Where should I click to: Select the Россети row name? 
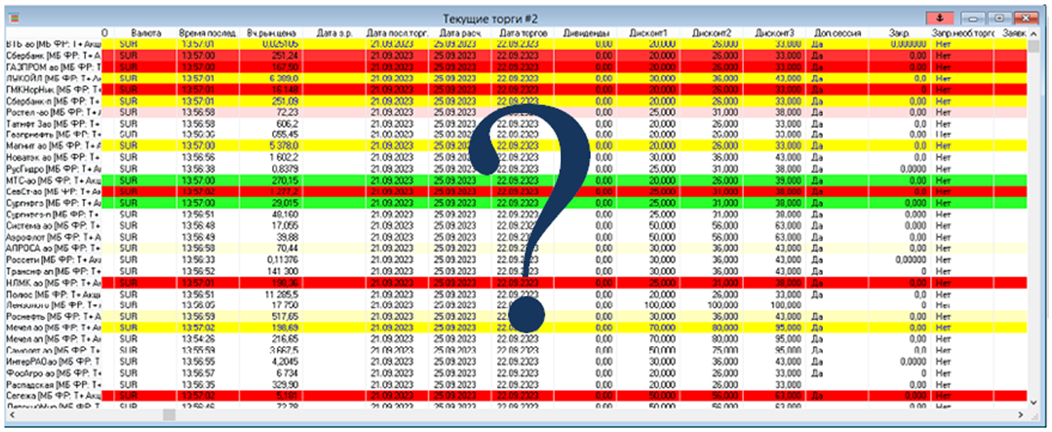[x=53, y=260]
